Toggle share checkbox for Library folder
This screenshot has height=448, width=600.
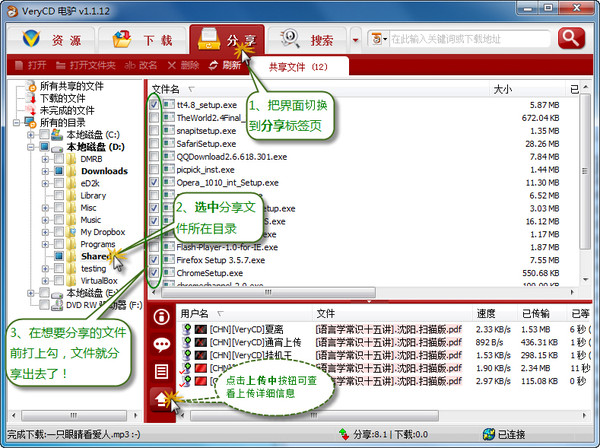coord(59,195)
